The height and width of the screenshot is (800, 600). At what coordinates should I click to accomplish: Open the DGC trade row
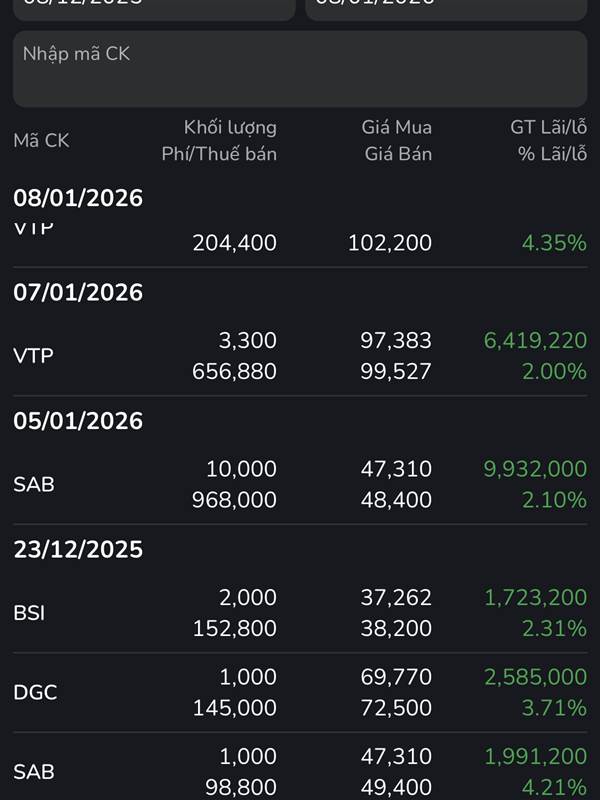(x=300, y=692)
